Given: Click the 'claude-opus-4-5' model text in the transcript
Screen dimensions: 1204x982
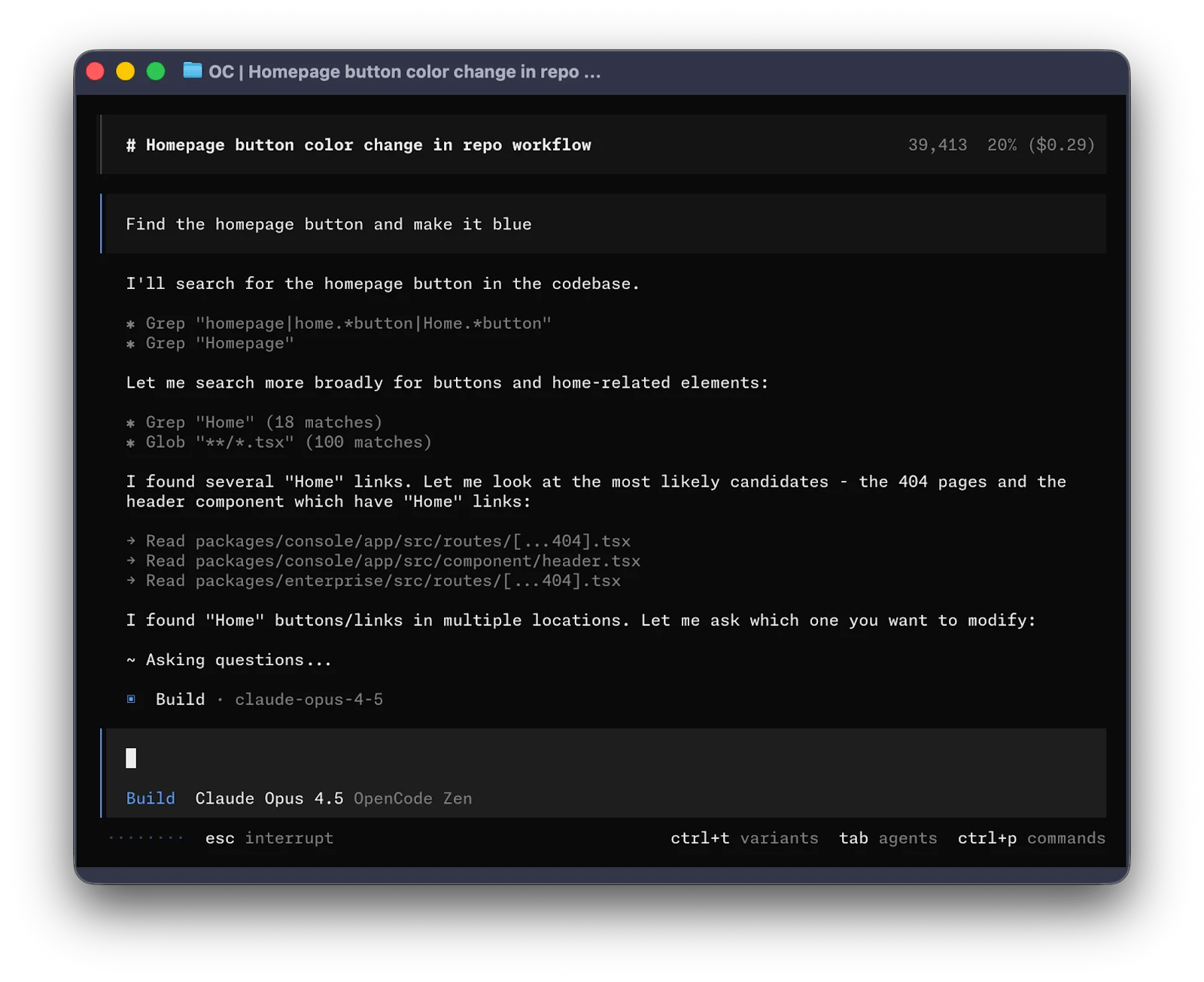Looking at the screenshot, I should point(309,700).
